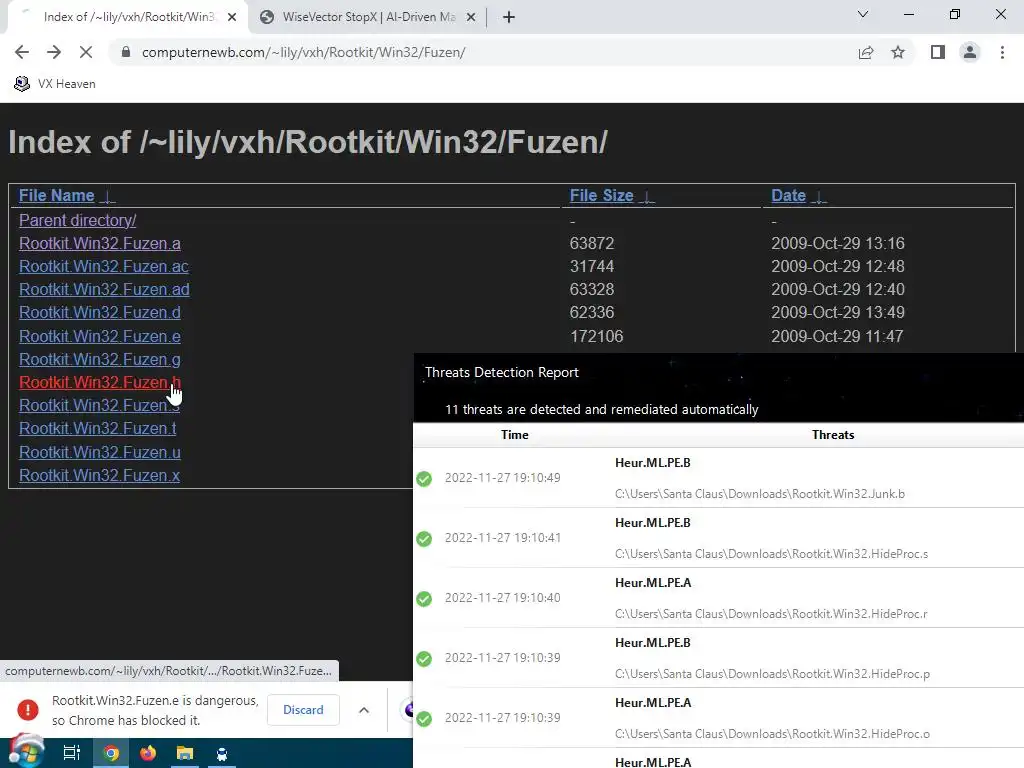
Task: Click descending arrow next to Date
Action: (820, 197)
